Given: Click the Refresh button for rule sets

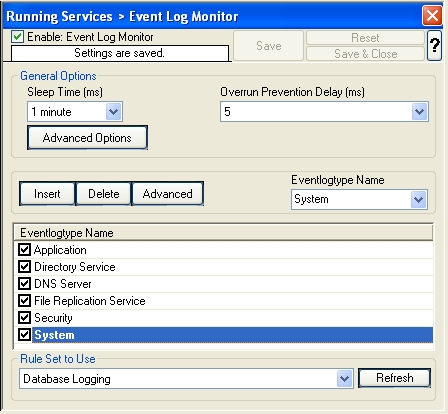Looking at the screenshot, I should coord(395,378).
